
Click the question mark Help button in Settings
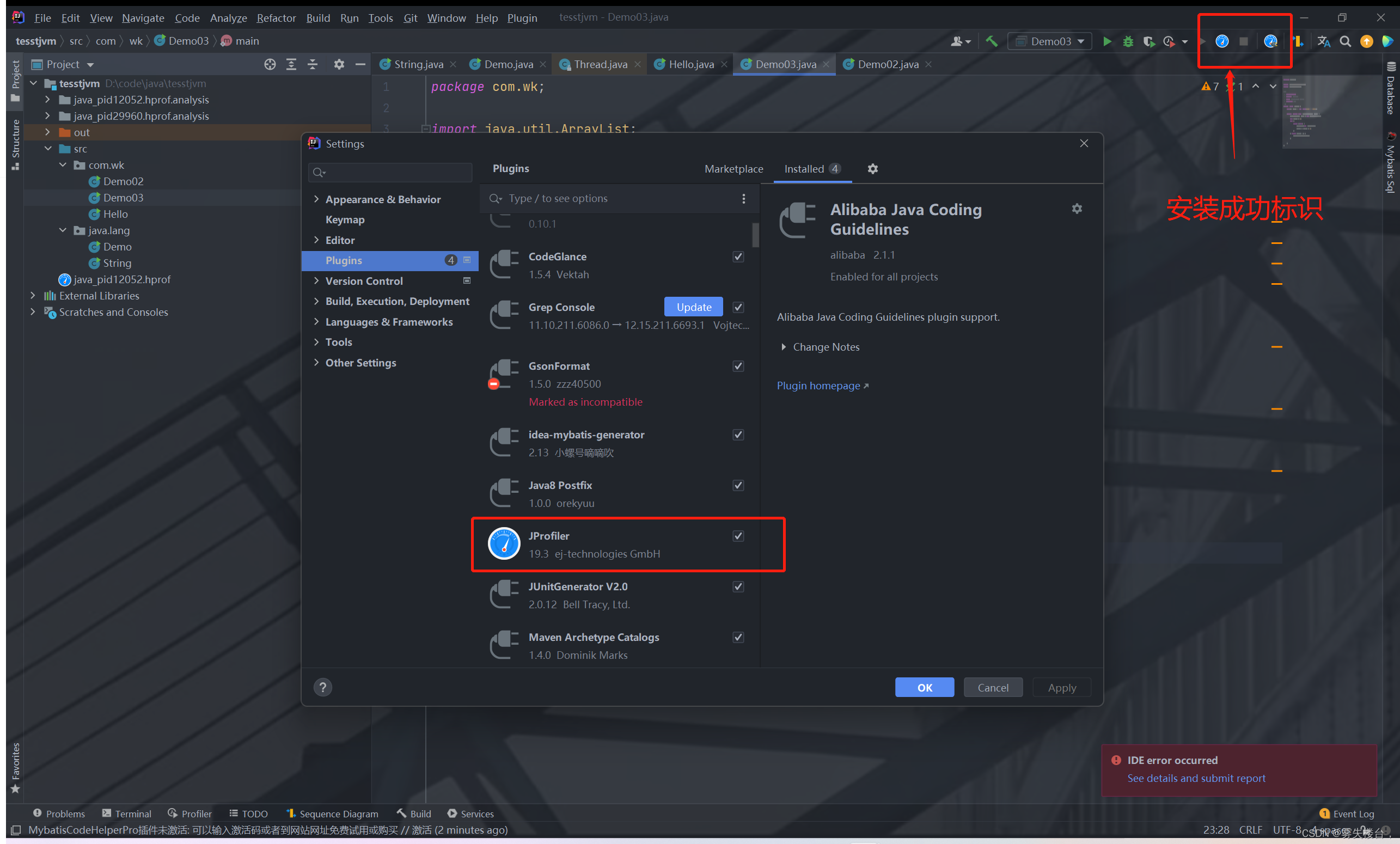[x=323, y=687]
